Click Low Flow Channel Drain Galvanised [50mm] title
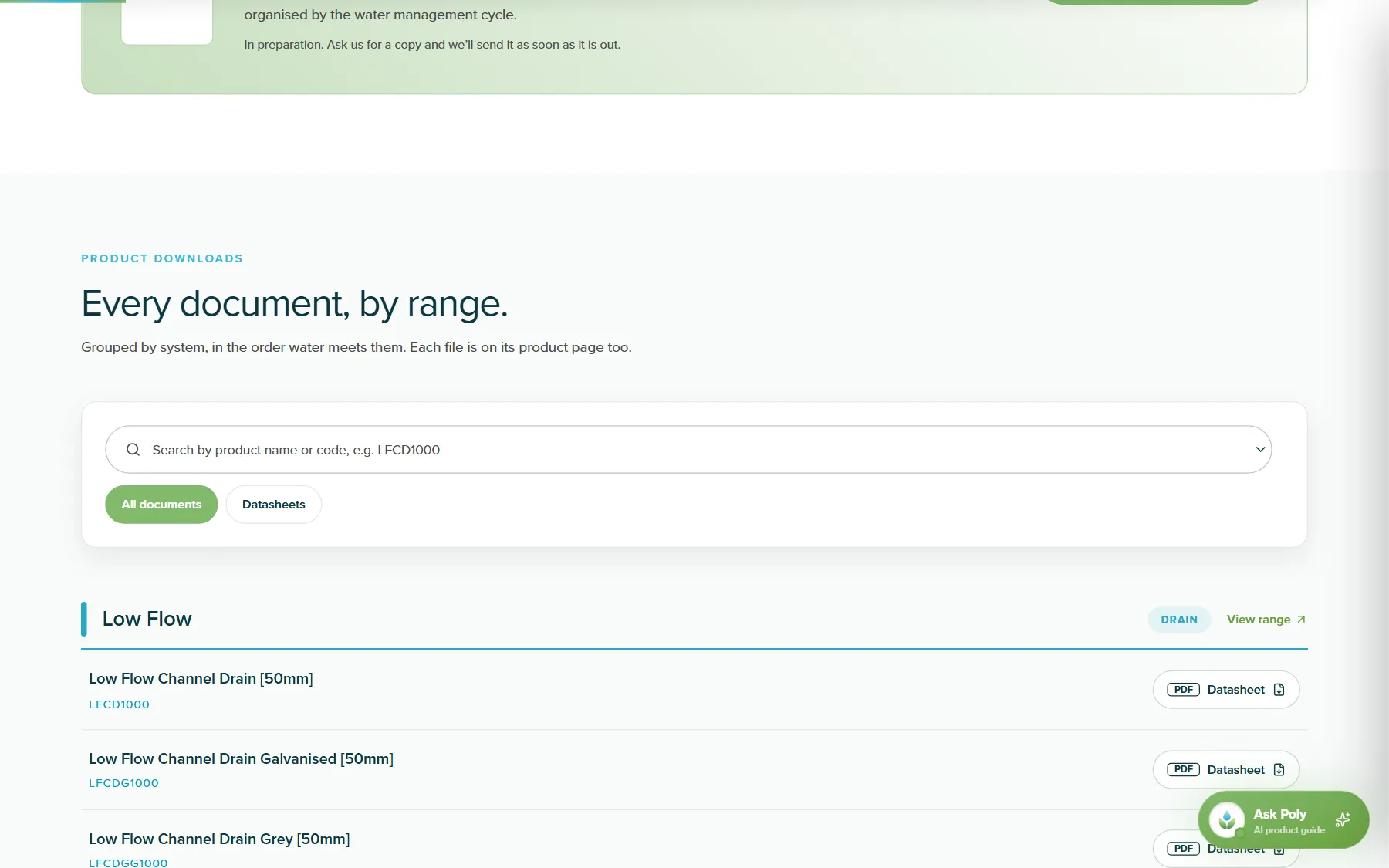Viewport: 1389px width, 868px height. (x=241, y=759)
